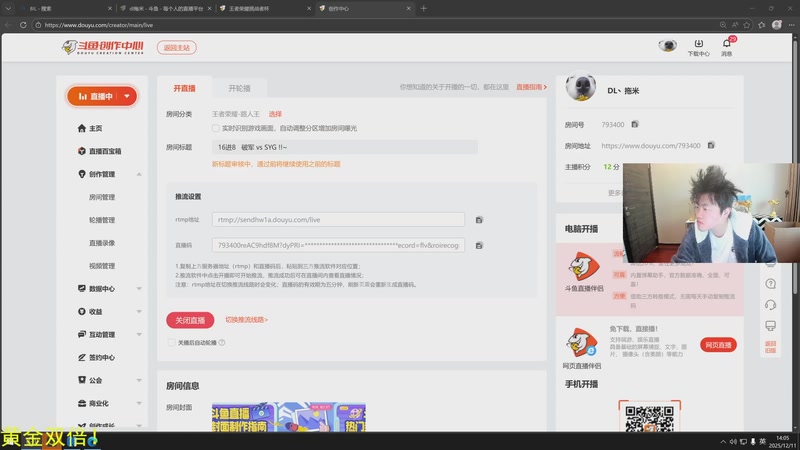Show hidden system tray icons

pos(723,441)
